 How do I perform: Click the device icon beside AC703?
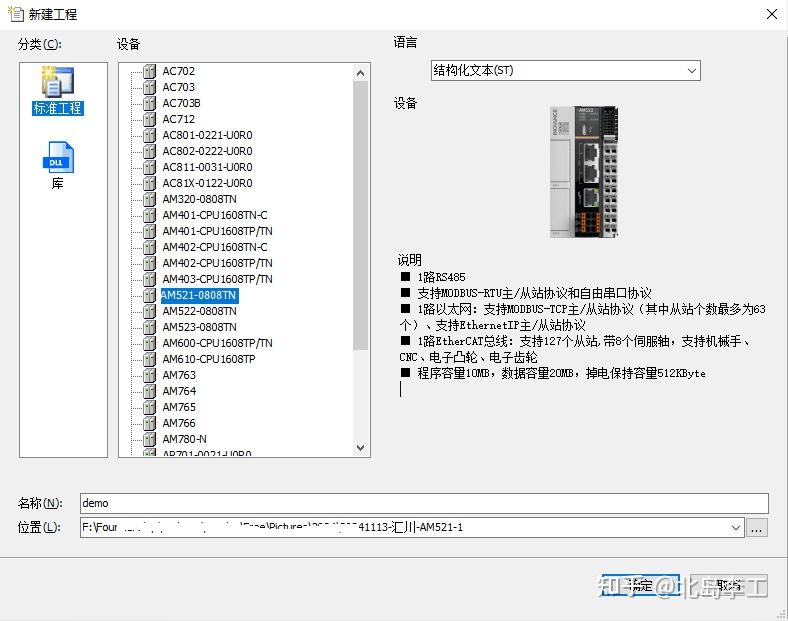pyautogui.click(x=149, y=87)
